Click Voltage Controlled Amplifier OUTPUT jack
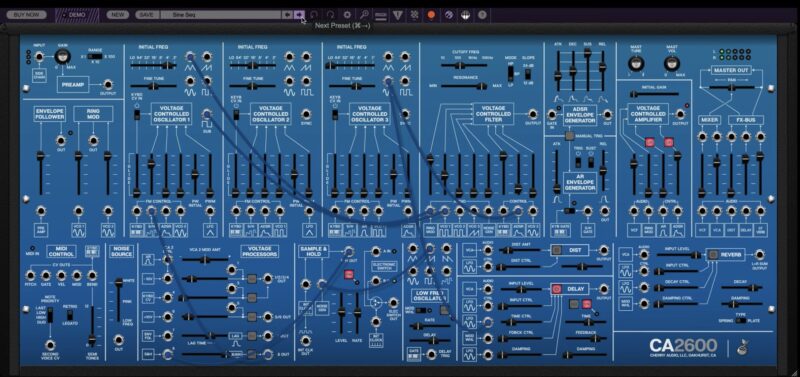800x377 pixels. pyautogui.click(x=680, y=114)
